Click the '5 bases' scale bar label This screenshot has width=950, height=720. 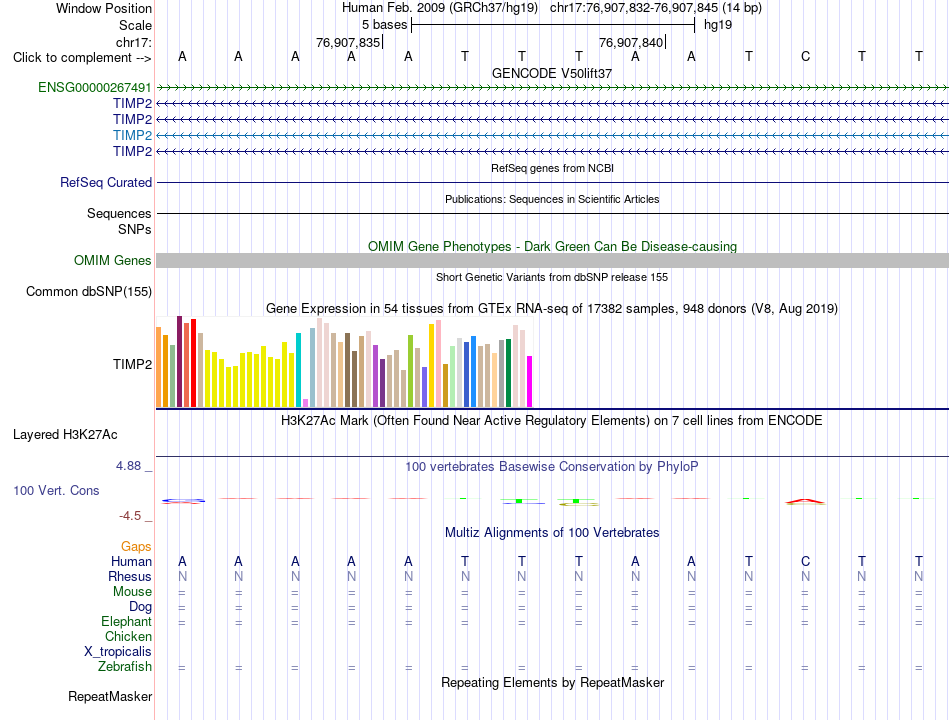(384, 25)
